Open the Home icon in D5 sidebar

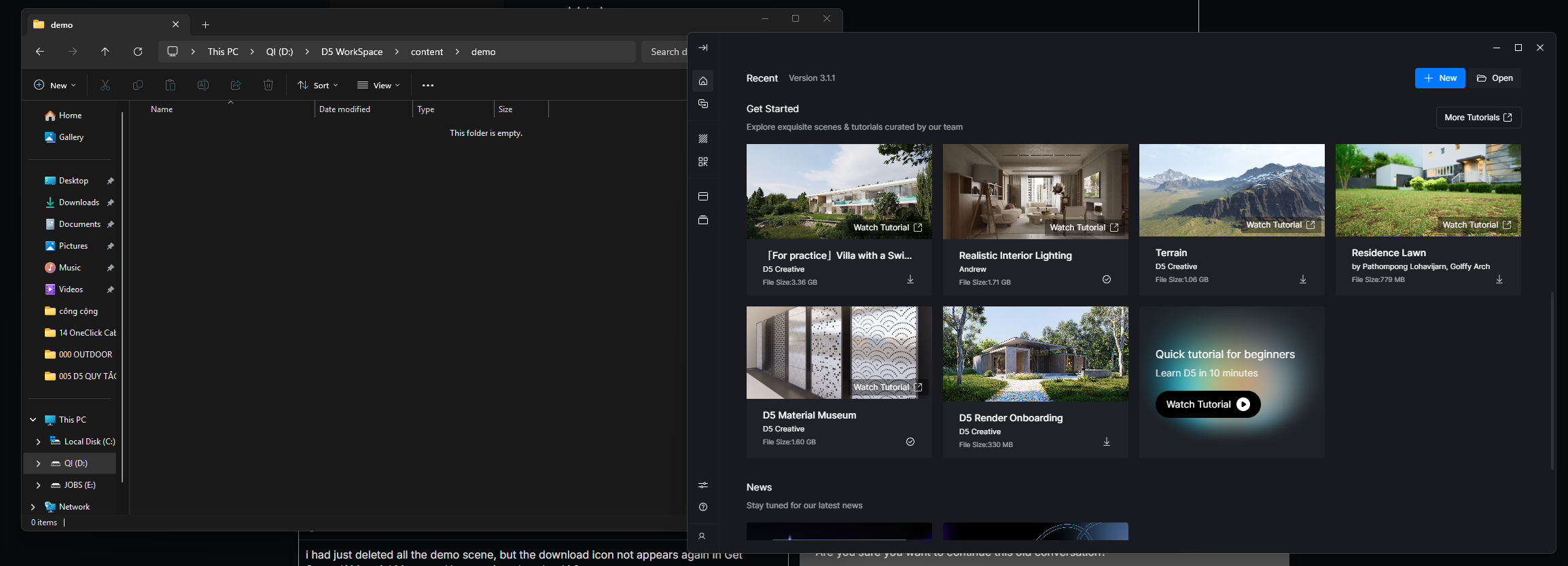point(703,81)
